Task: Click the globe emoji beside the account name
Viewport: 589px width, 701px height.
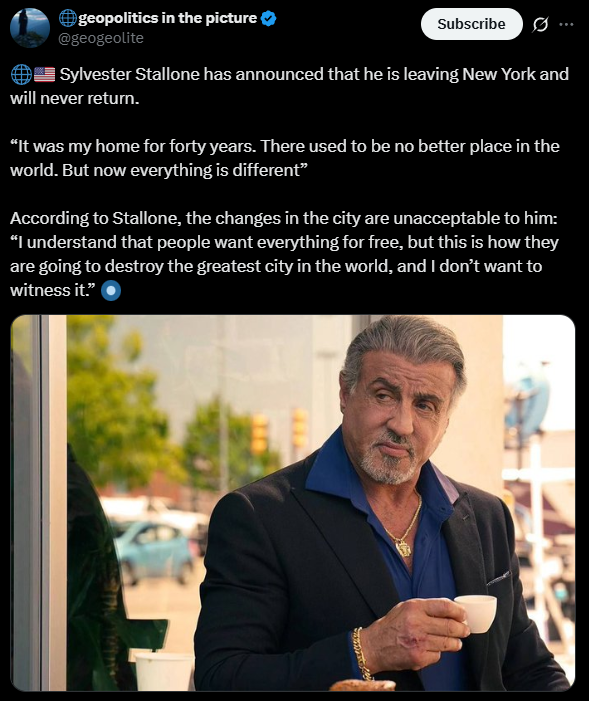Action: (68, 18)
